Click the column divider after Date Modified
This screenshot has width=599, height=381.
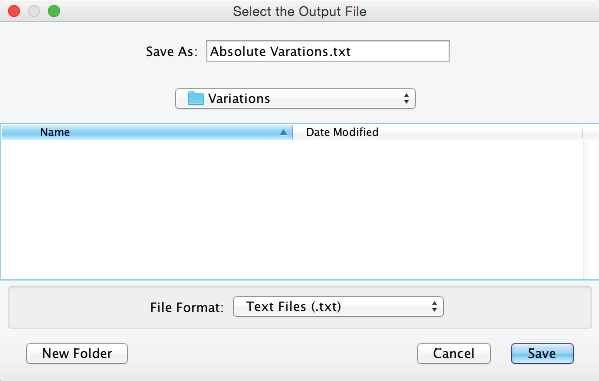[583, 132]
